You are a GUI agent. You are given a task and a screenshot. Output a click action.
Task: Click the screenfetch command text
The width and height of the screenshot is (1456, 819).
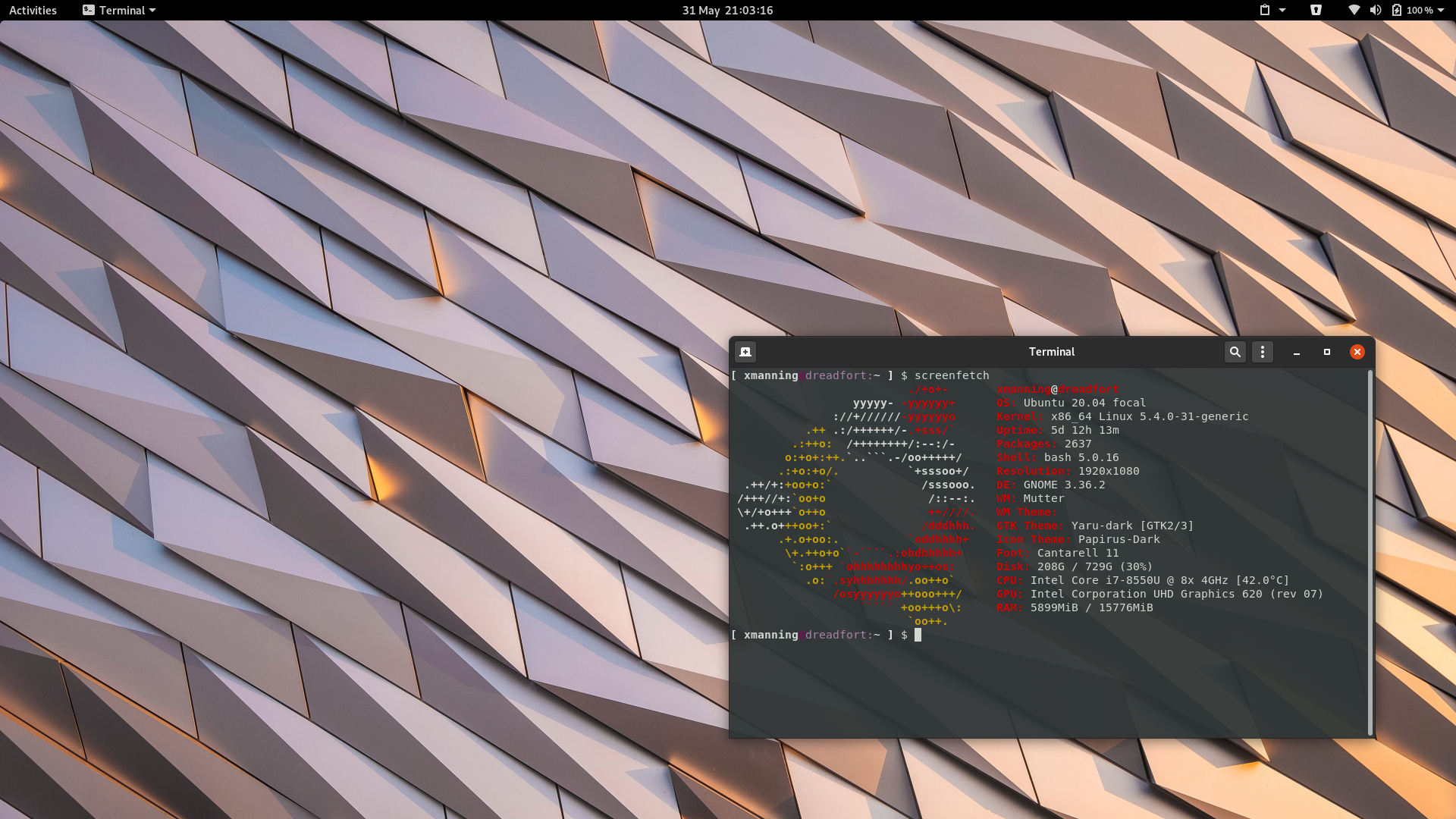(x=952, y=375)
